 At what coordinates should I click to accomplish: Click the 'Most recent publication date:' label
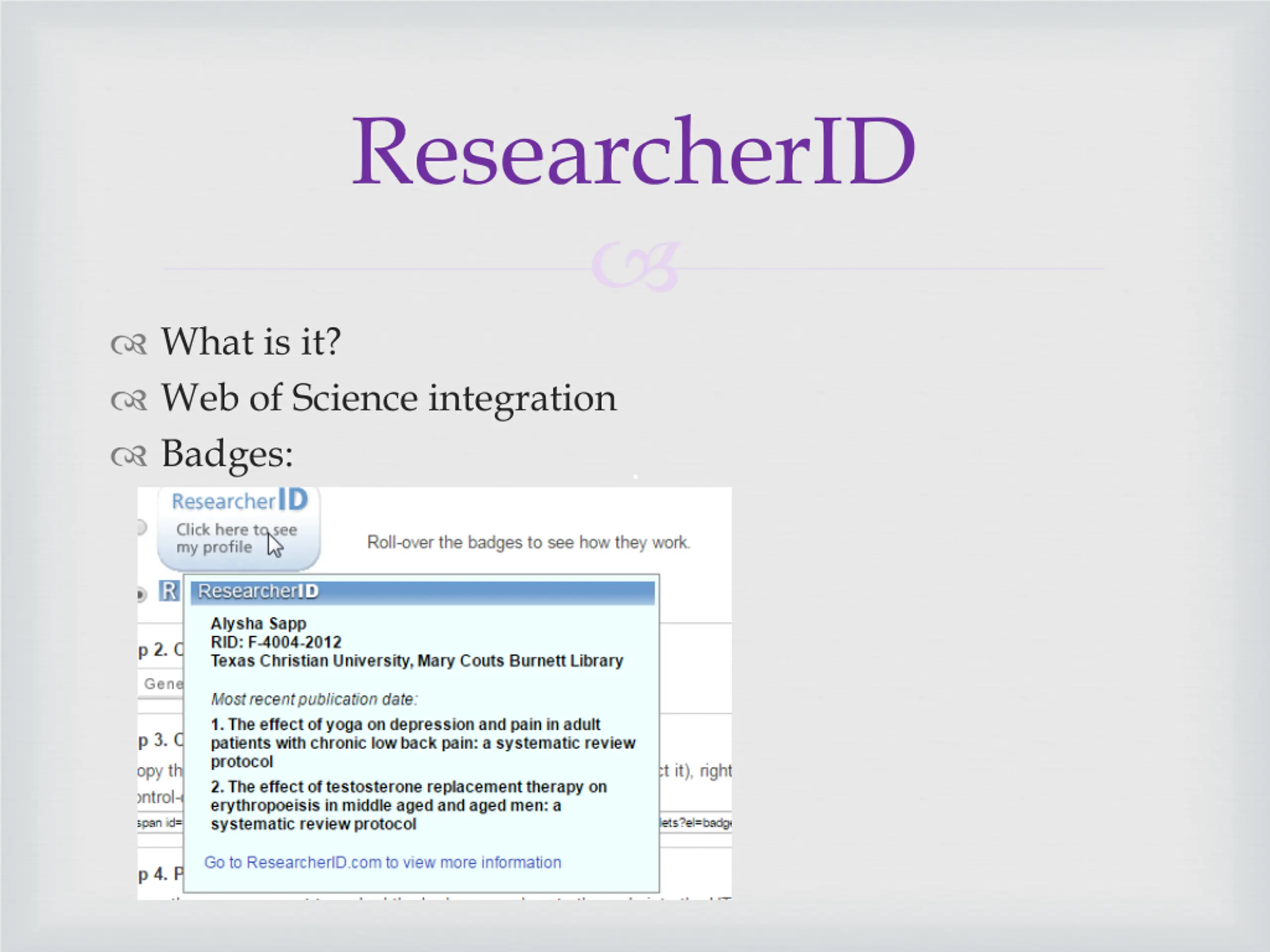(x=314, y=700)
